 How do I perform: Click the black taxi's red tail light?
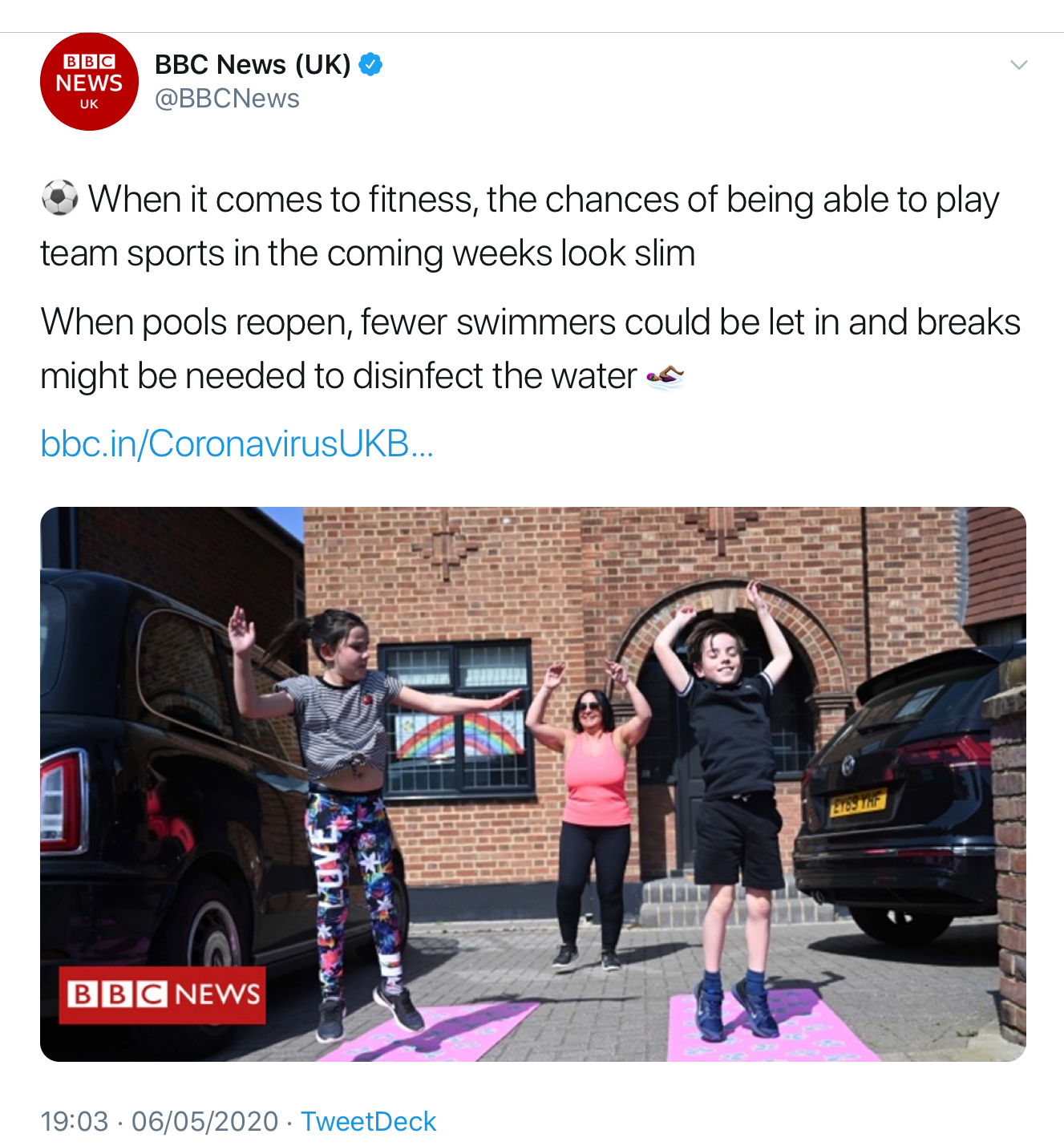click(x=64, y=800)
